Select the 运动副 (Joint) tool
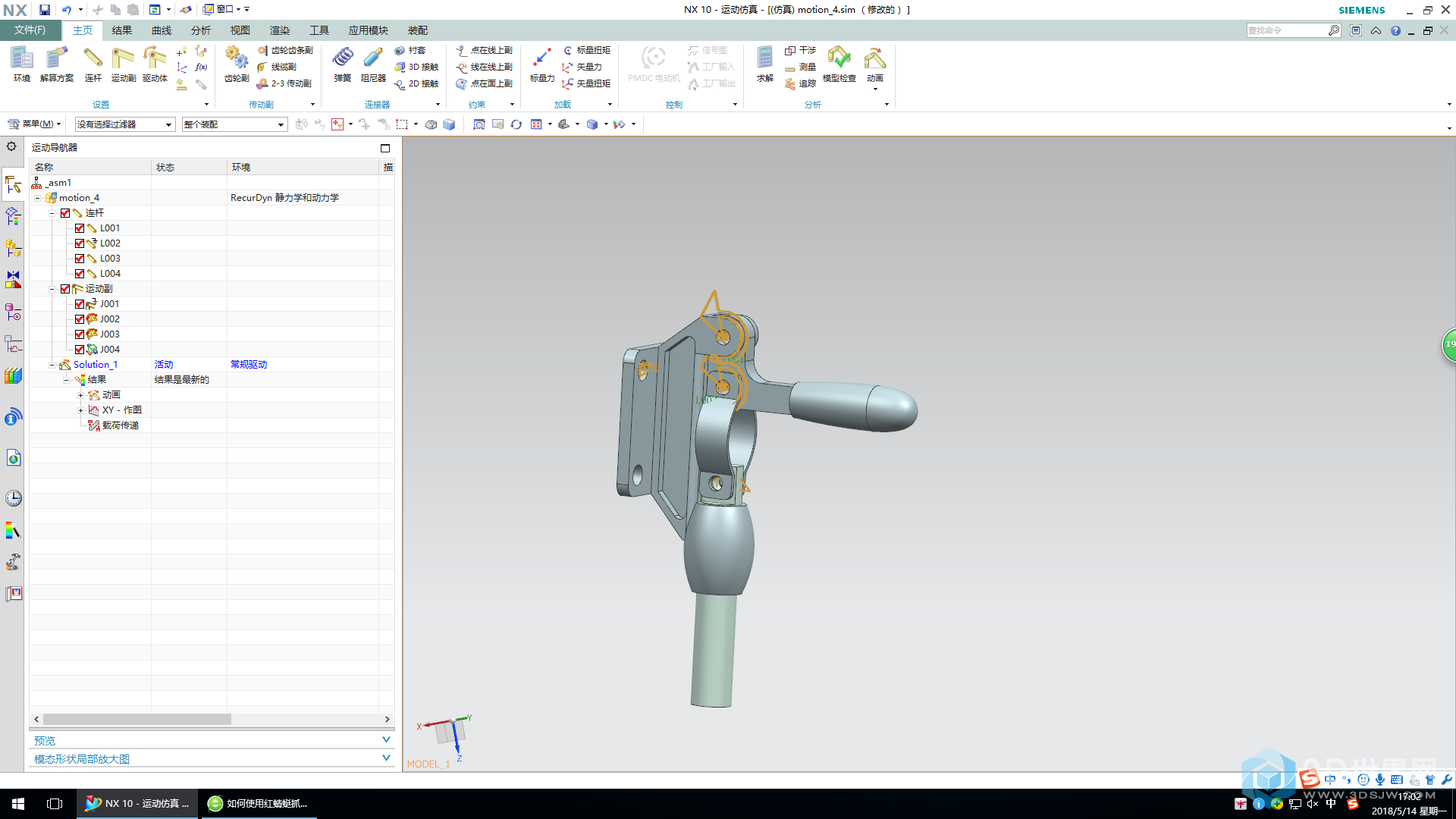Screen dimensions: 1456x819 tap(123, 64)
